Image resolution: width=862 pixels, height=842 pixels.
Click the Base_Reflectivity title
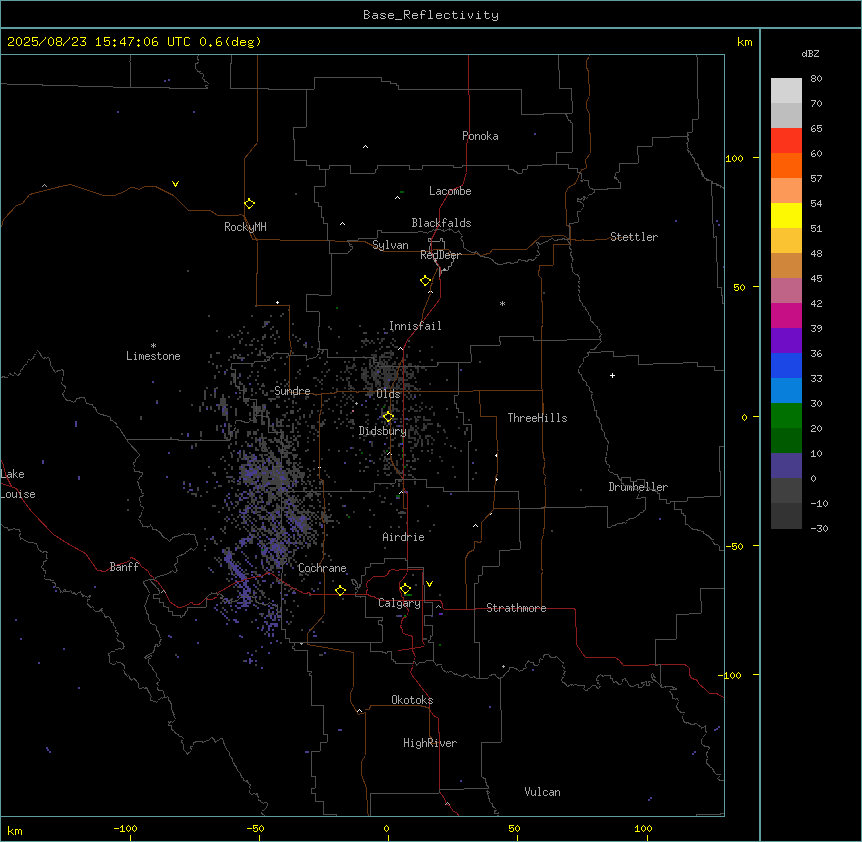pos(431,15)
